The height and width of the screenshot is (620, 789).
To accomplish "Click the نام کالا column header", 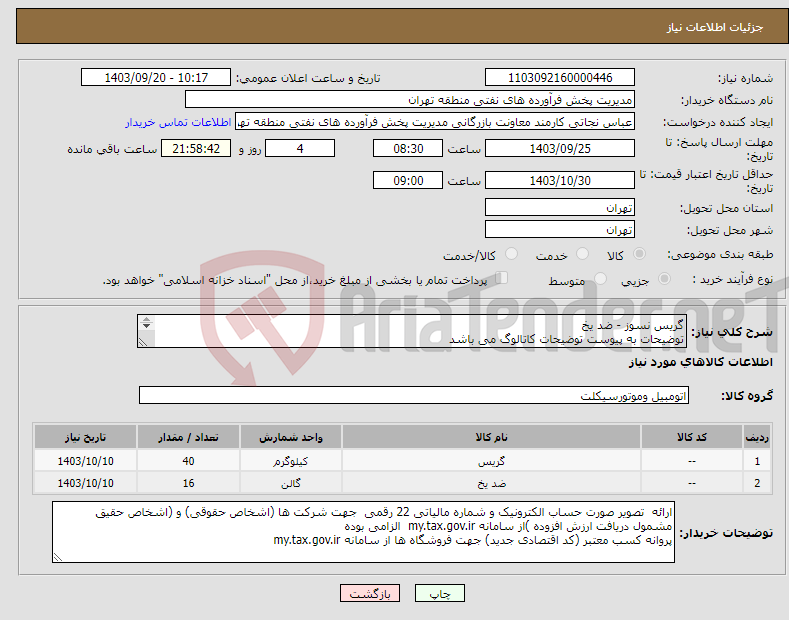I will (x=491, y=437).
